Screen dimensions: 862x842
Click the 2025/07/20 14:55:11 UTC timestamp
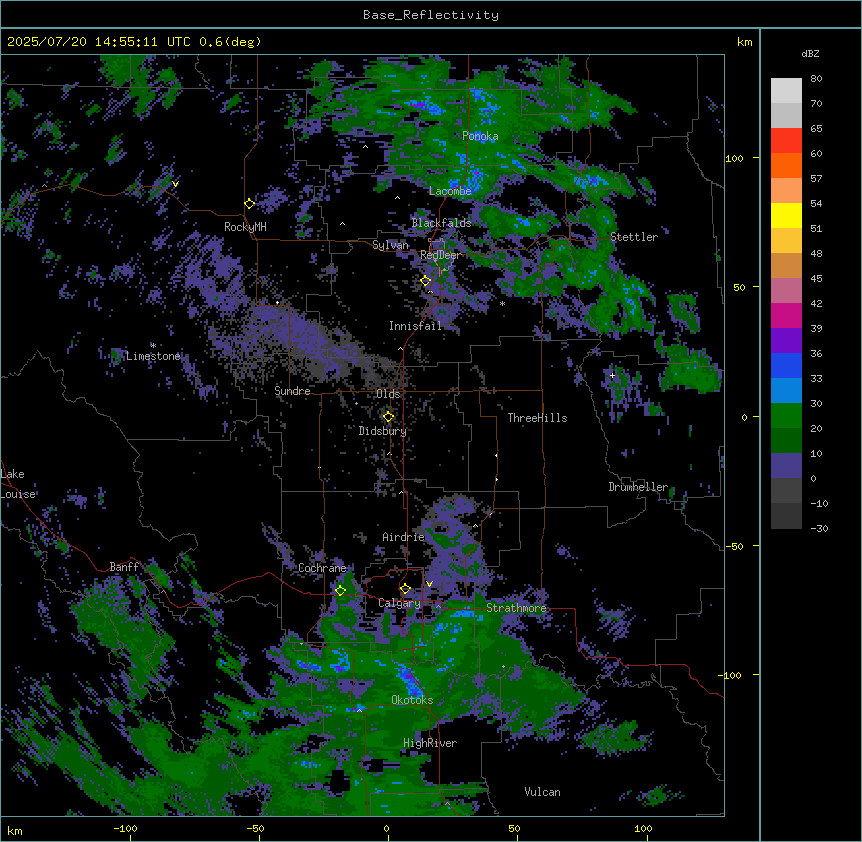pos(98,42)
